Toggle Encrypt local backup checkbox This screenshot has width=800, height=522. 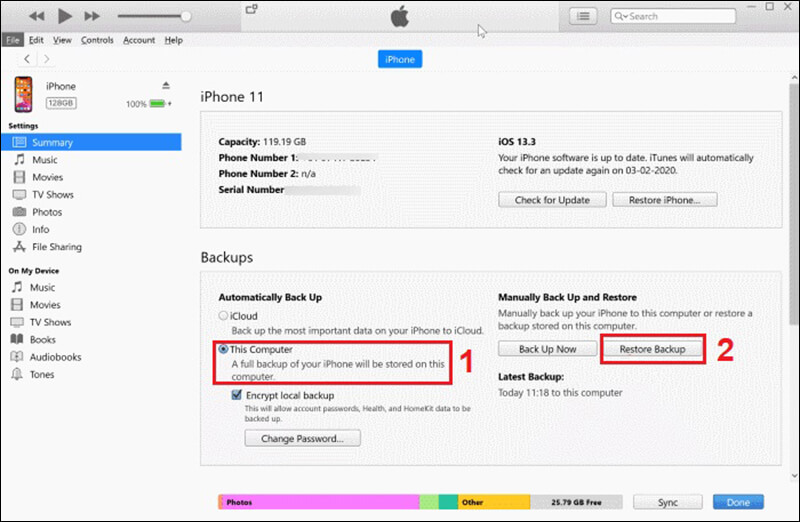(x=237, y=395)
